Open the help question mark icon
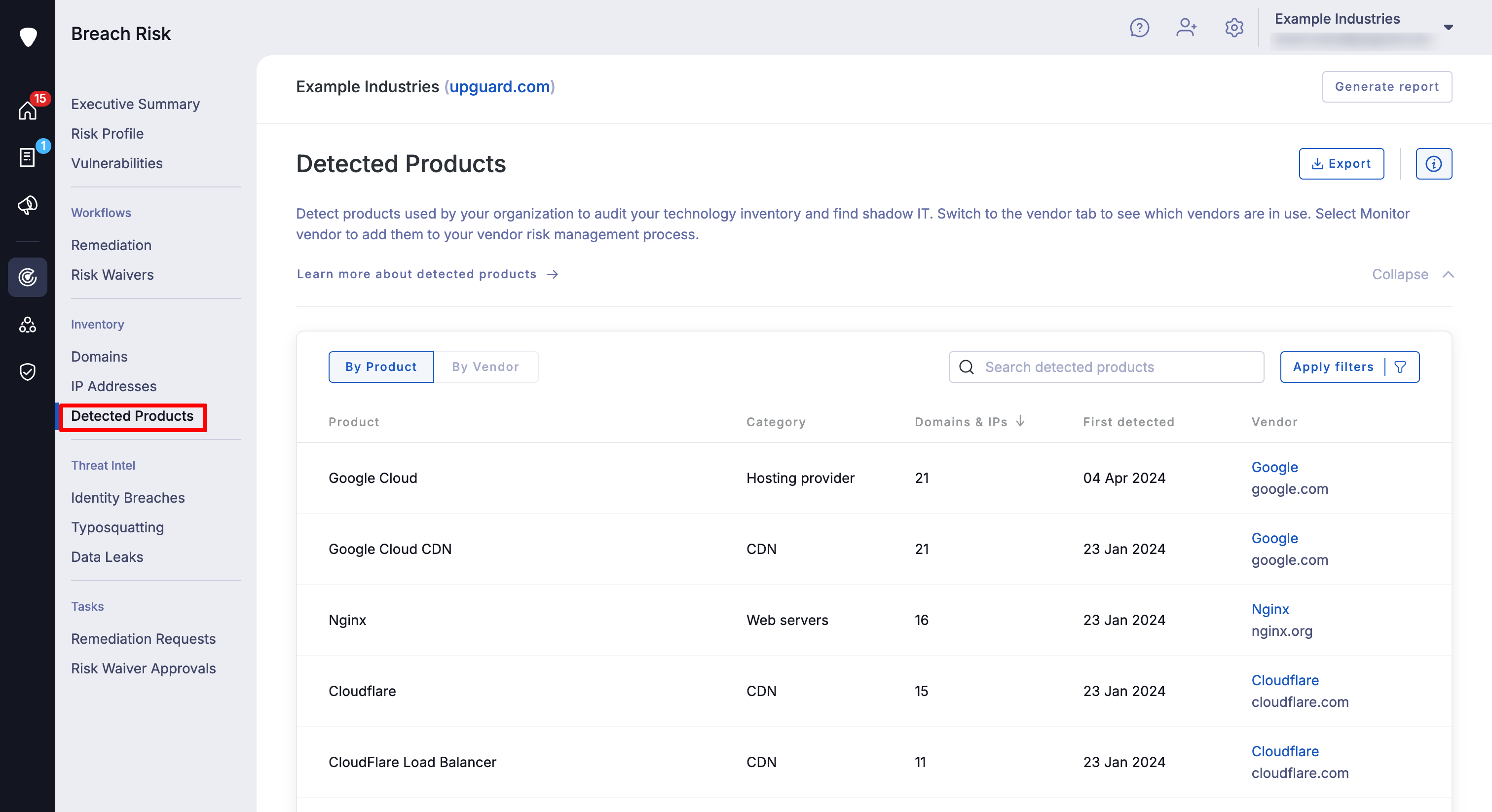Screen dimensions: 1492x812 tap(1139, 28)
